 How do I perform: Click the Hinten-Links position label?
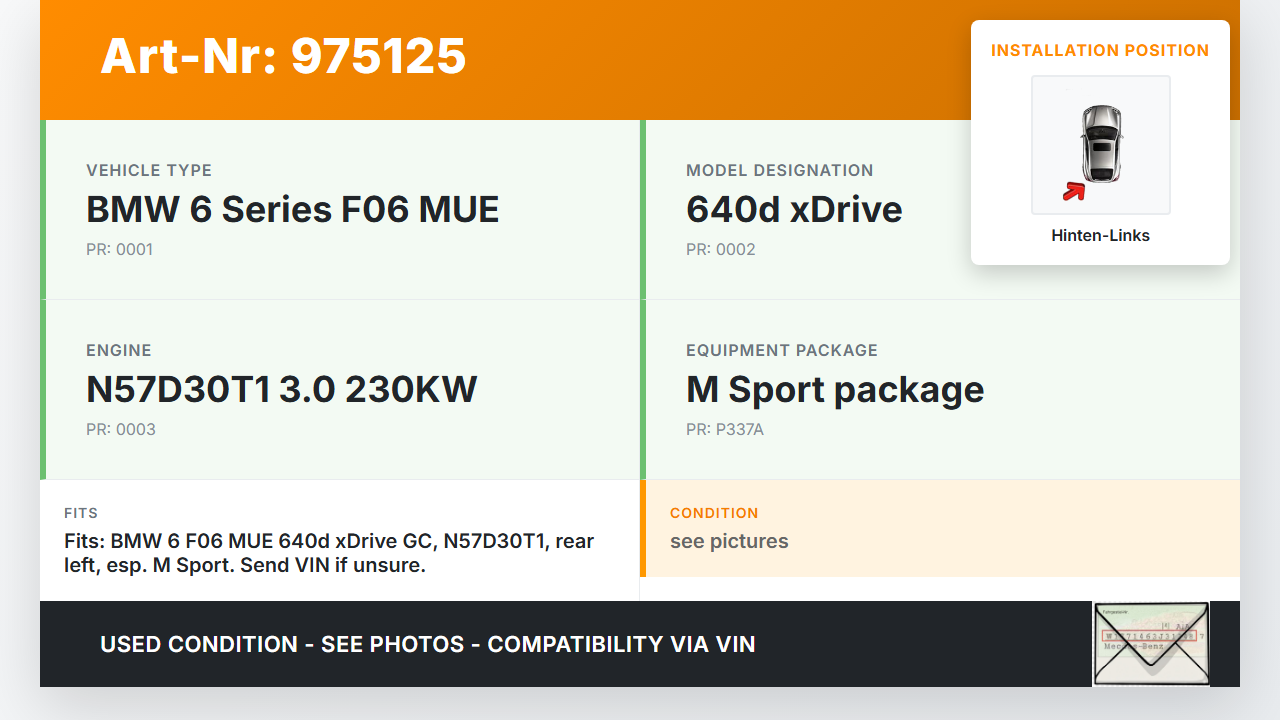pyautogui.click(x=1100, y=236)
